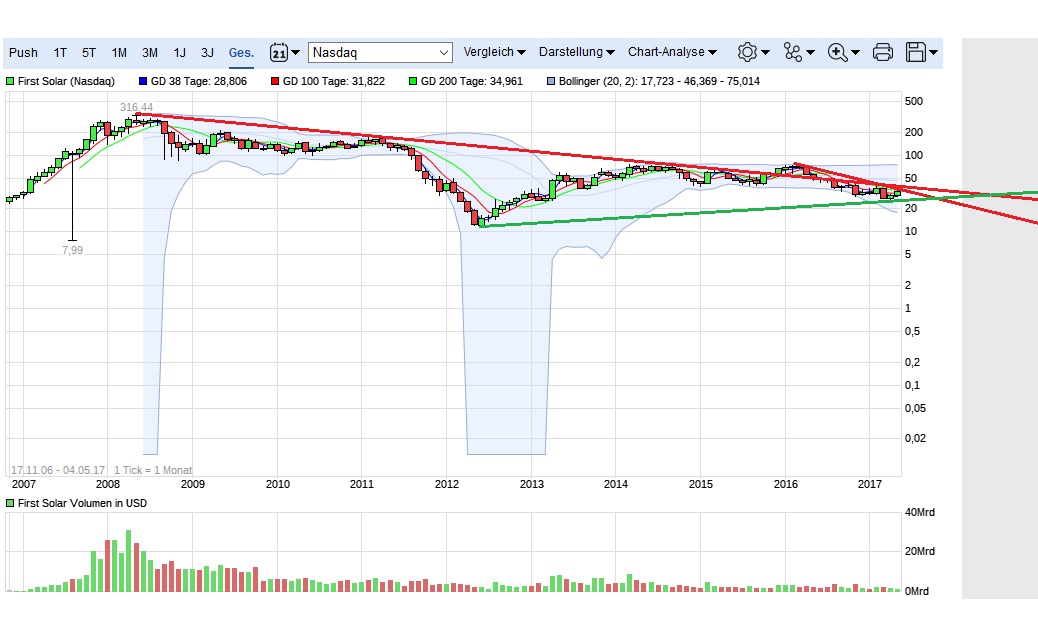Image resolution: width=1038 pixels, height=630 pixels.
Task: Click the green First Solar (Nasdaq) legend marker
Action: [10, 81]
